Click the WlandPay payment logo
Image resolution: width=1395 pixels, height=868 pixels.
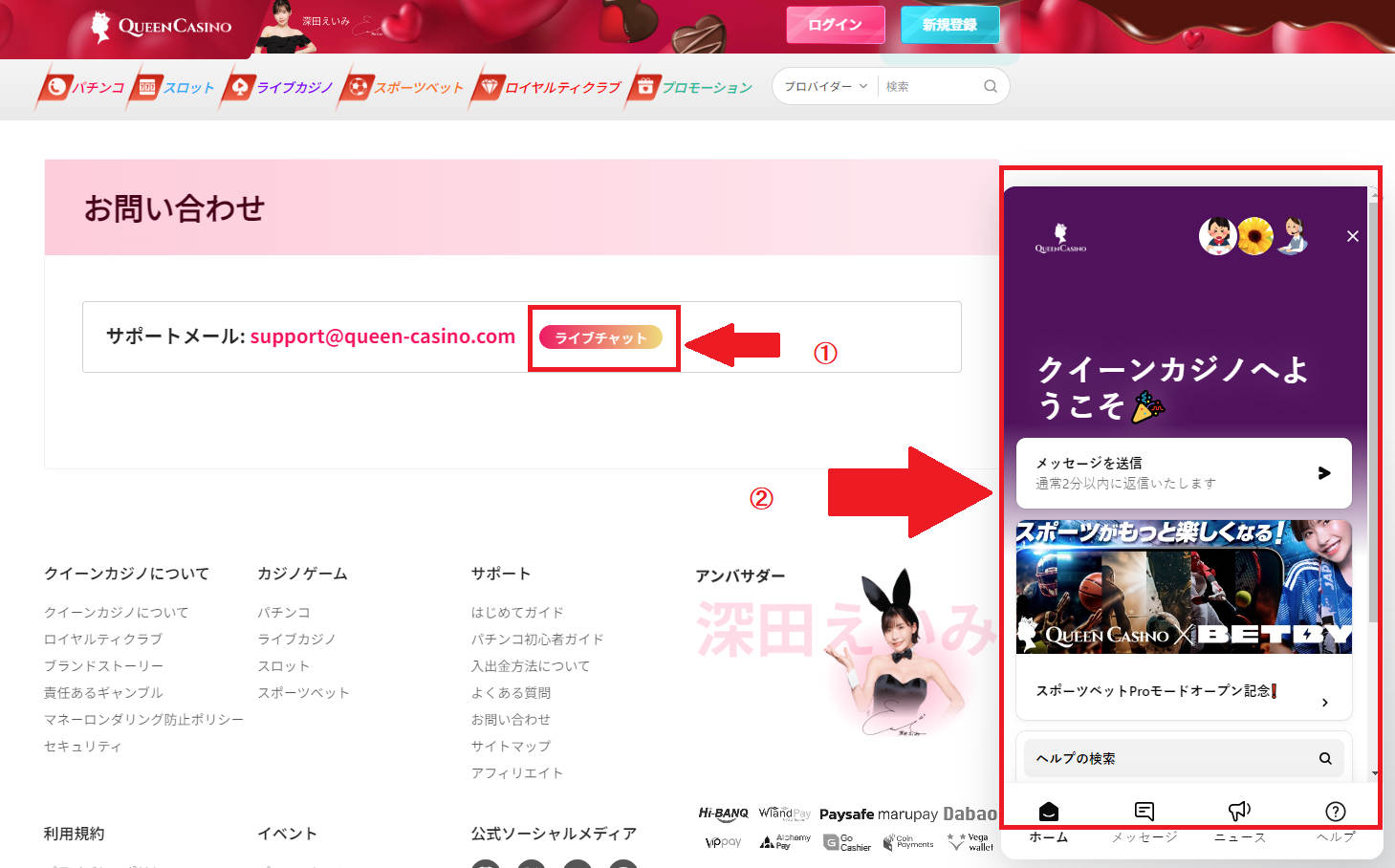[x=784, y=814]
